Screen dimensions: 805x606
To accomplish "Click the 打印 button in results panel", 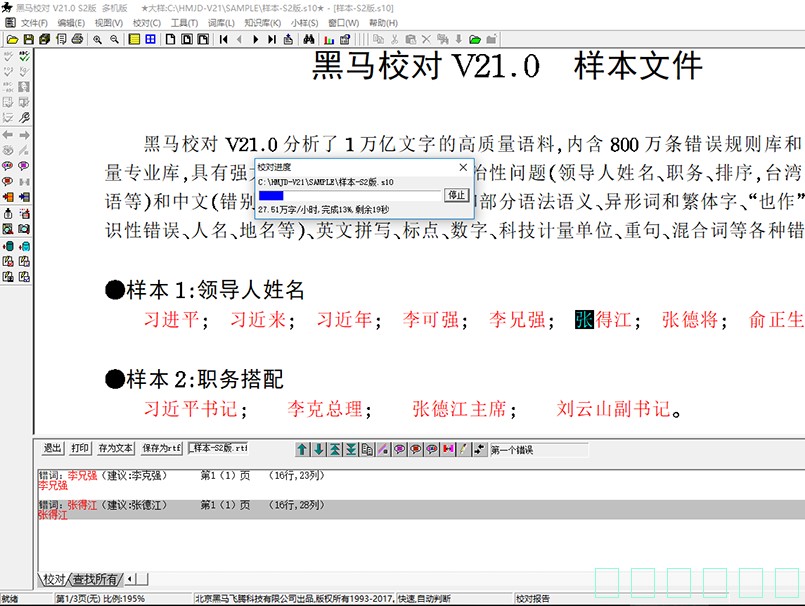I will click(80, 448).
